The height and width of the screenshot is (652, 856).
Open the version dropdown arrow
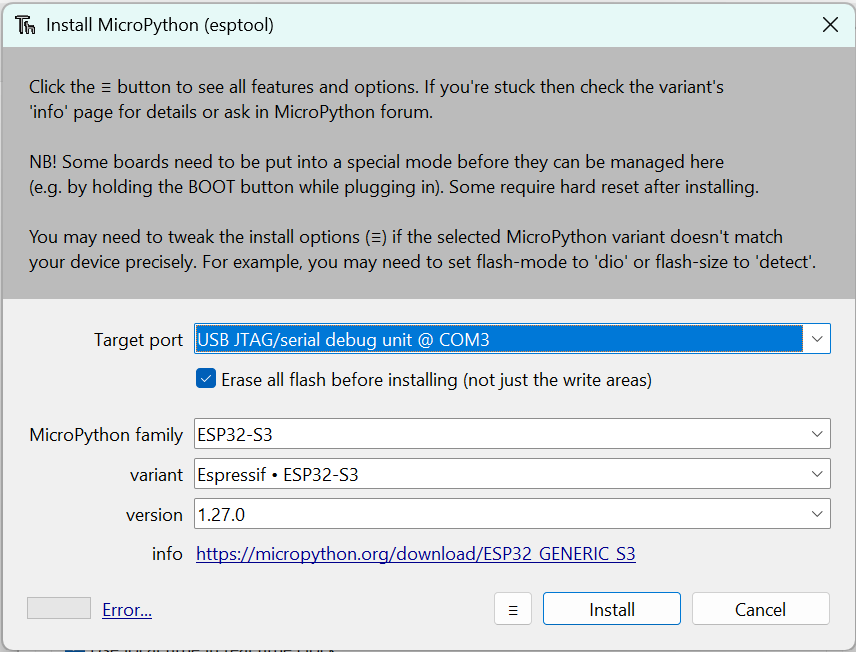click(x=817, y=514)
